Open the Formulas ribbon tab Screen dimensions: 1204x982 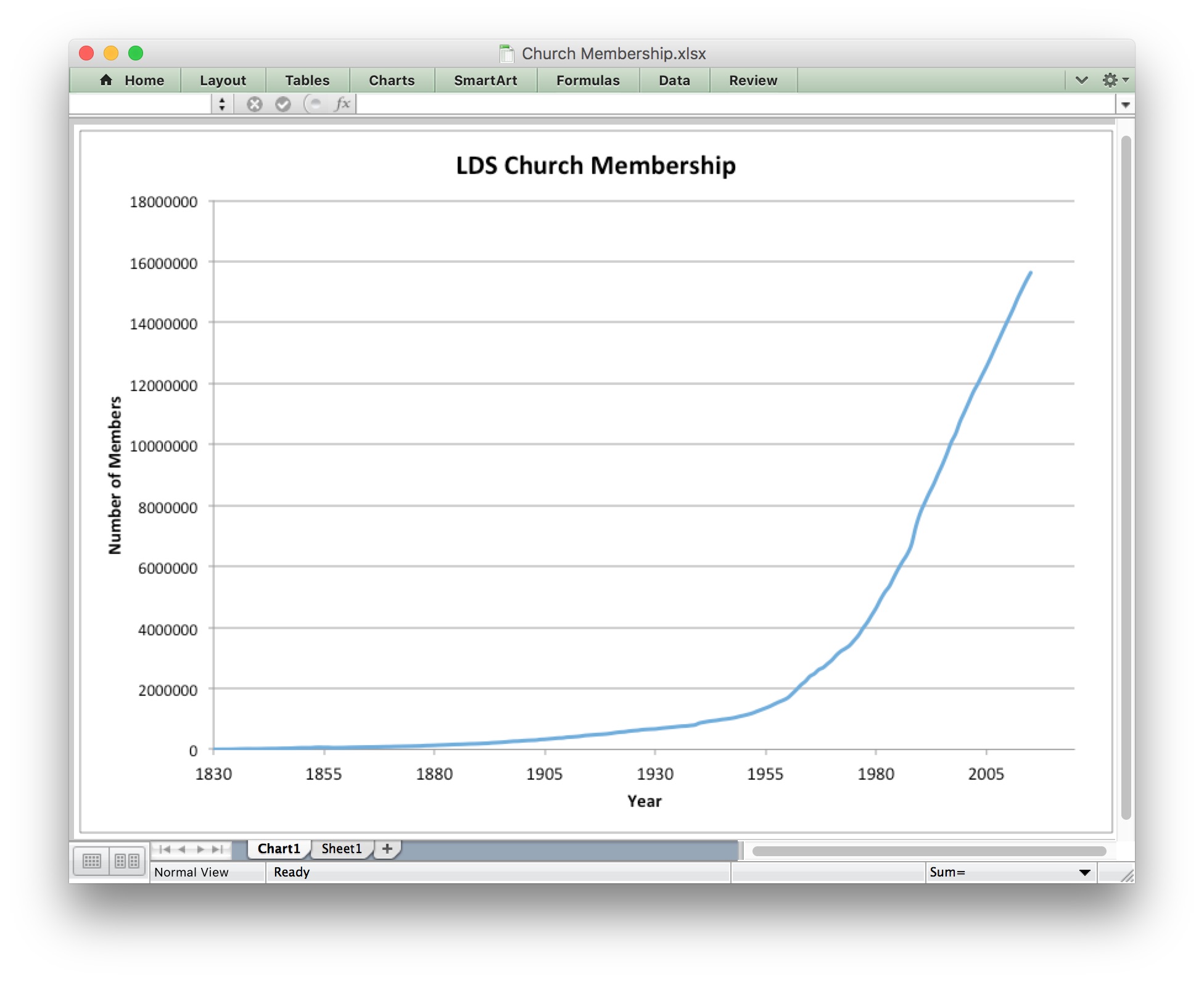587,80
